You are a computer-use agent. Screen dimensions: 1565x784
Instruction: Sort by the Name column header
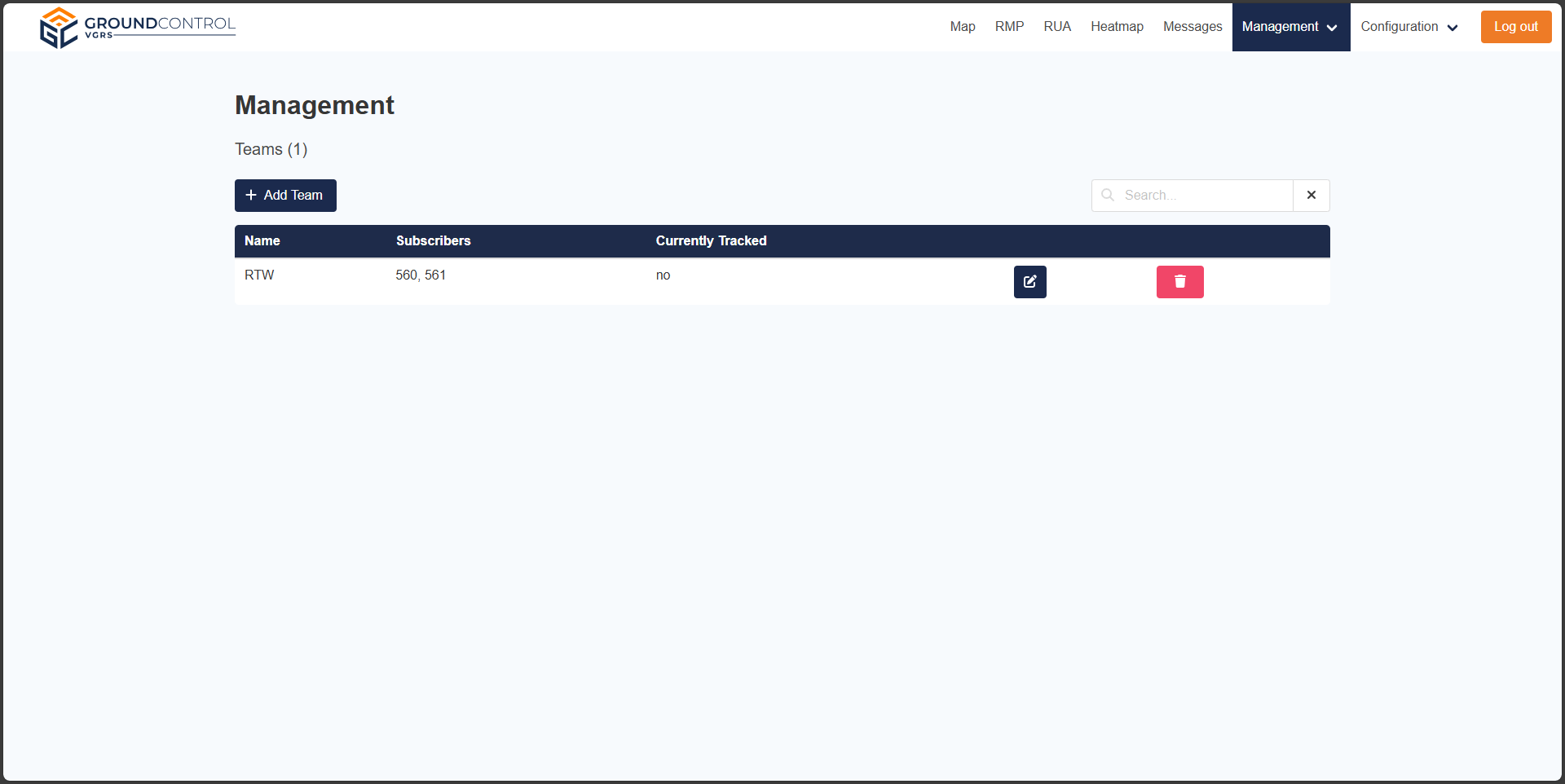point(262,241)
